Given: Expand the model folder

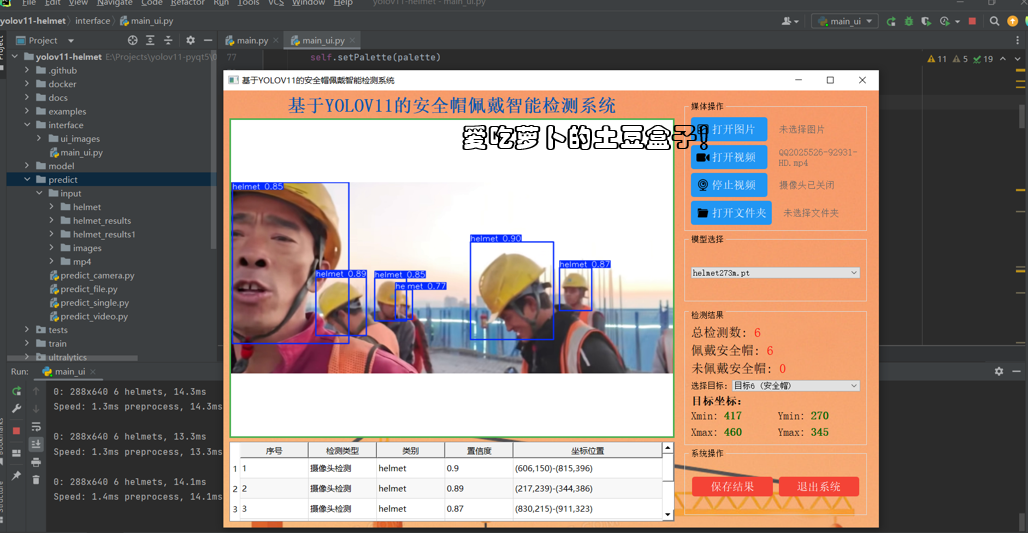Looking at the screenshot, I should click(28, 166).
